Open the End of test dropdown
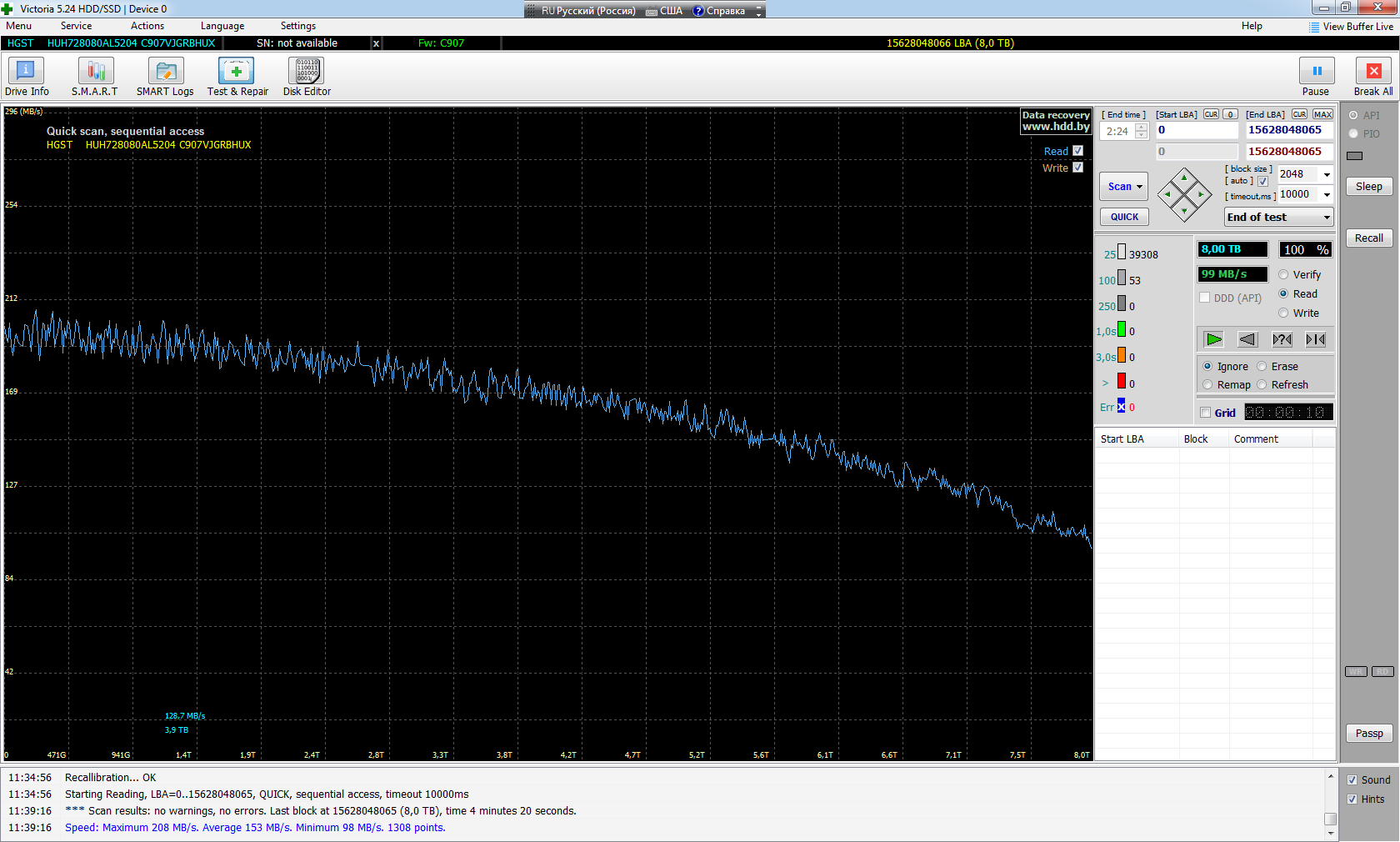The height and width of the screenshot is (842, 1400). pyautogui.click(x=1327, y=217)
